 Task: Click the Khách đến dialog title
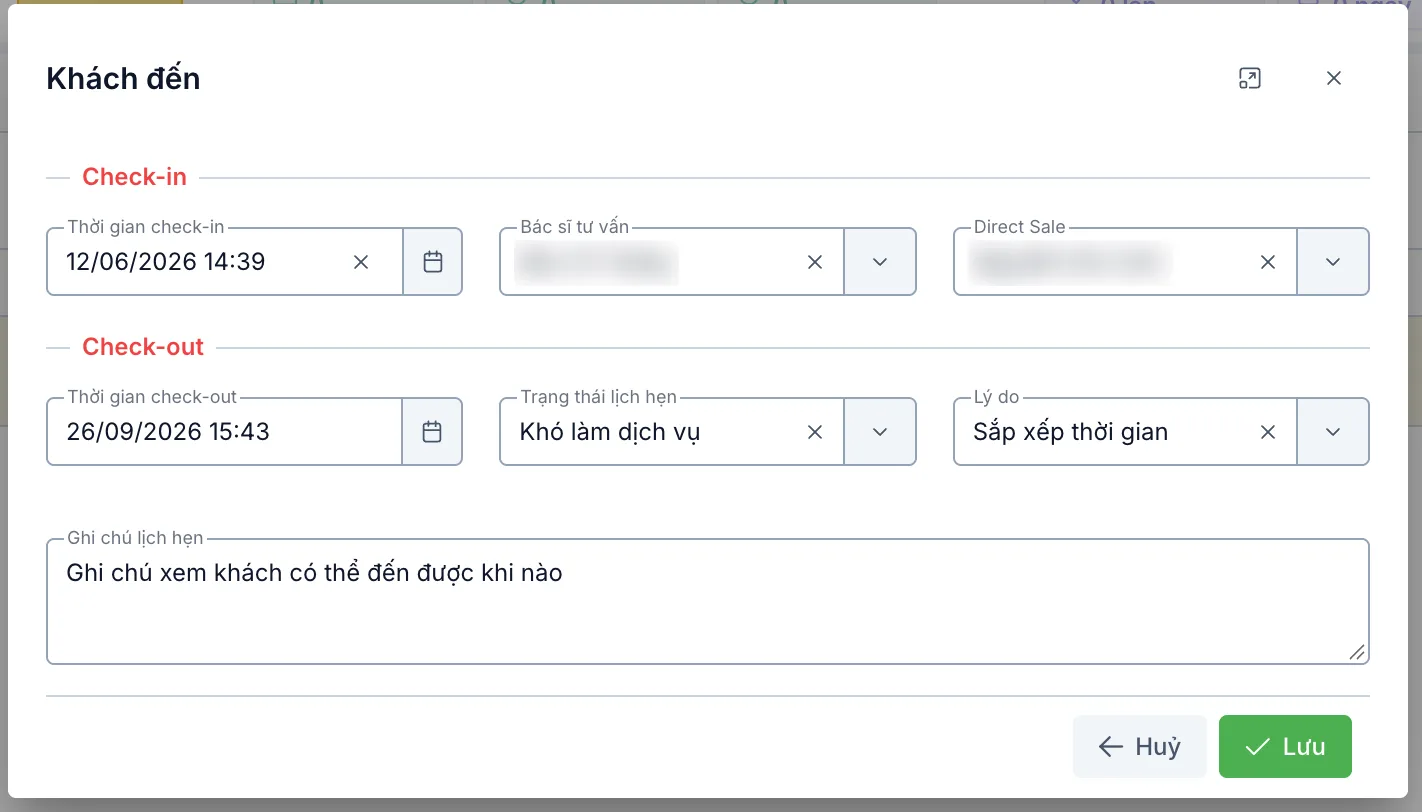click(123, 78)
